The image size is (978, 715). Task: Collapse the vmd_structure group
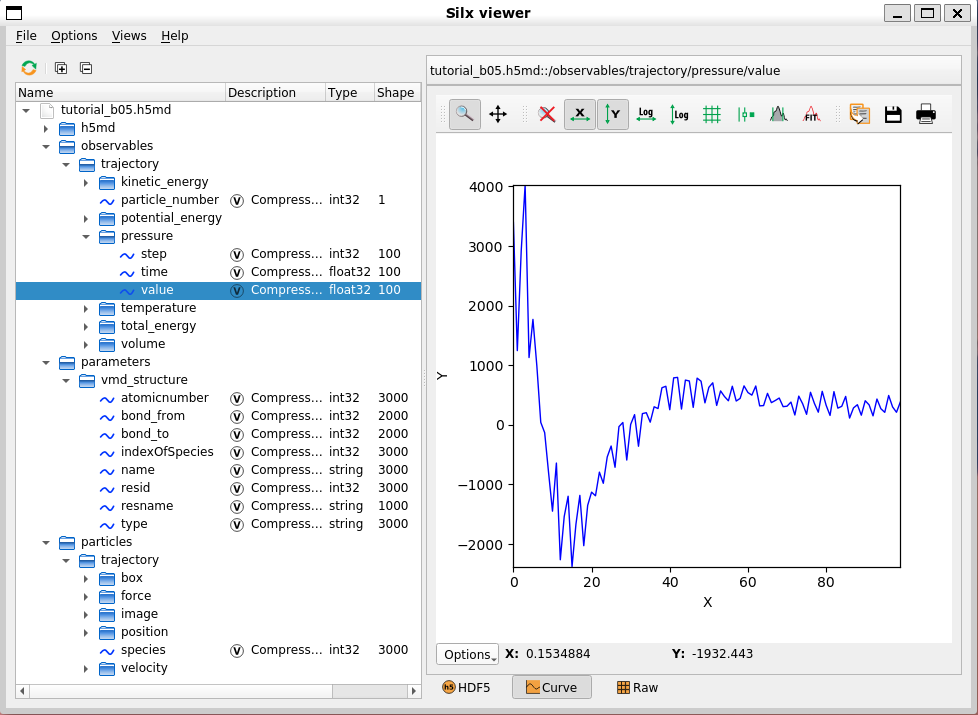(x=66, y=380)
